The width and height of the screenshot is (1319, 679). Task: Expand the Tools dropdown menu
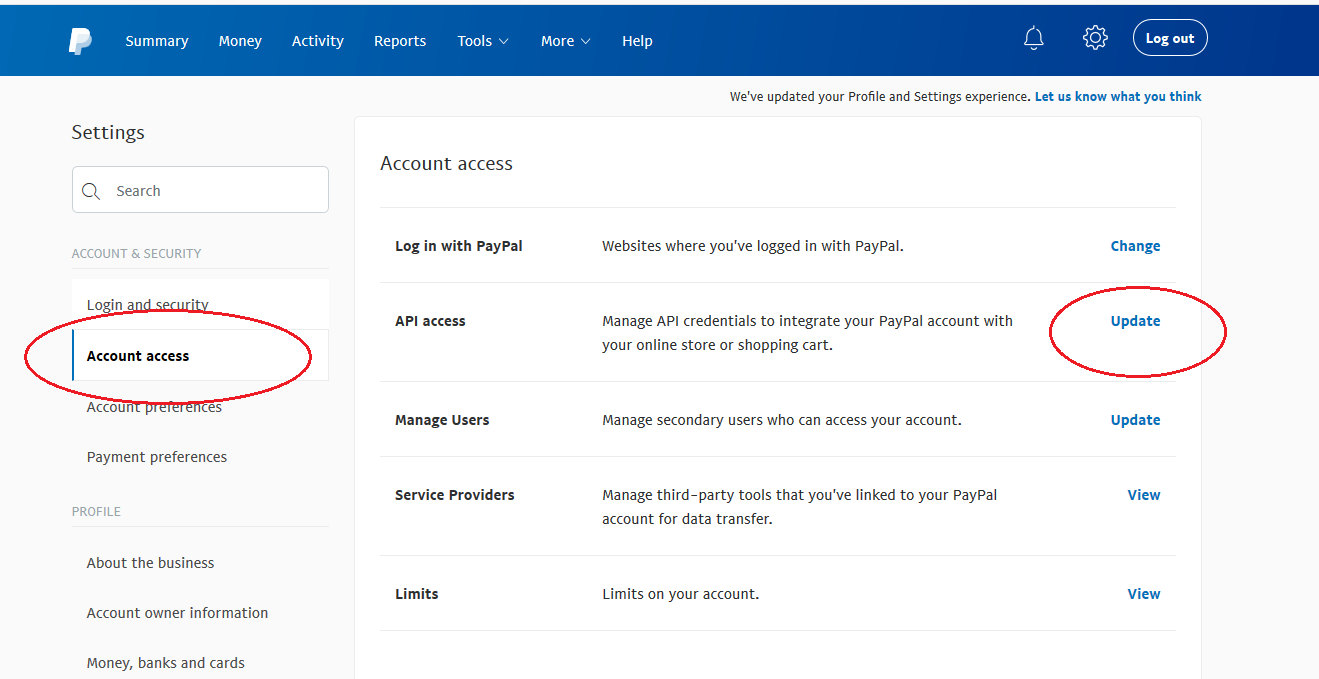pyautogui.click(x=483, y=41)
